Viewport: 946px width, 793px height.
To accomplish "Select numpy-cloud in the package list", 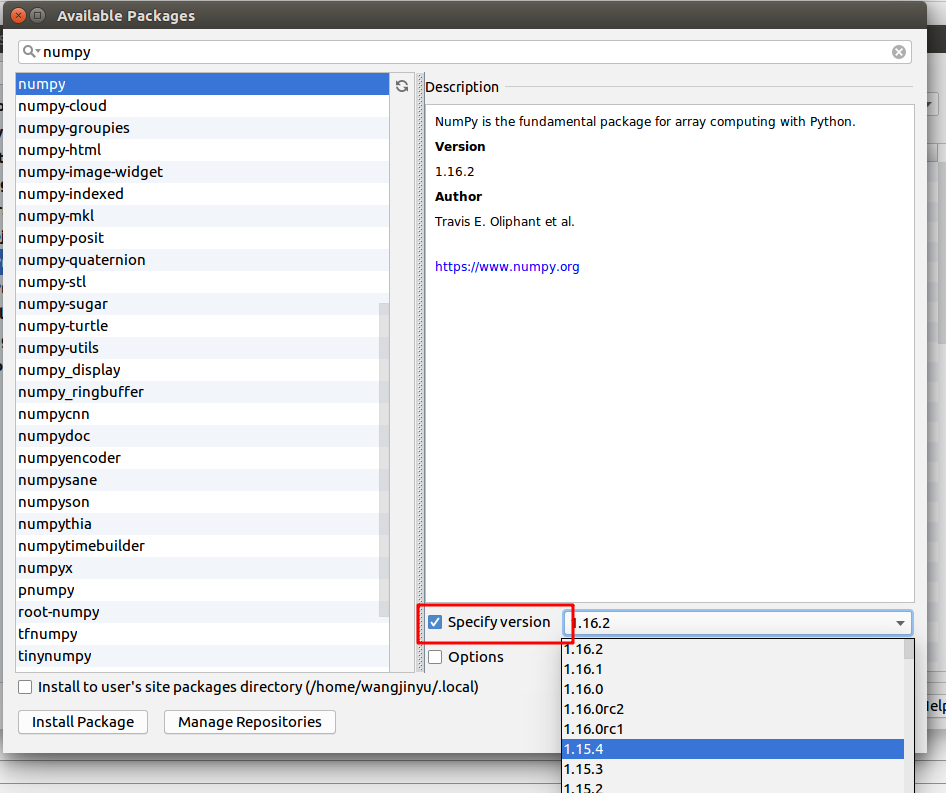I will [x=203, y=106].
